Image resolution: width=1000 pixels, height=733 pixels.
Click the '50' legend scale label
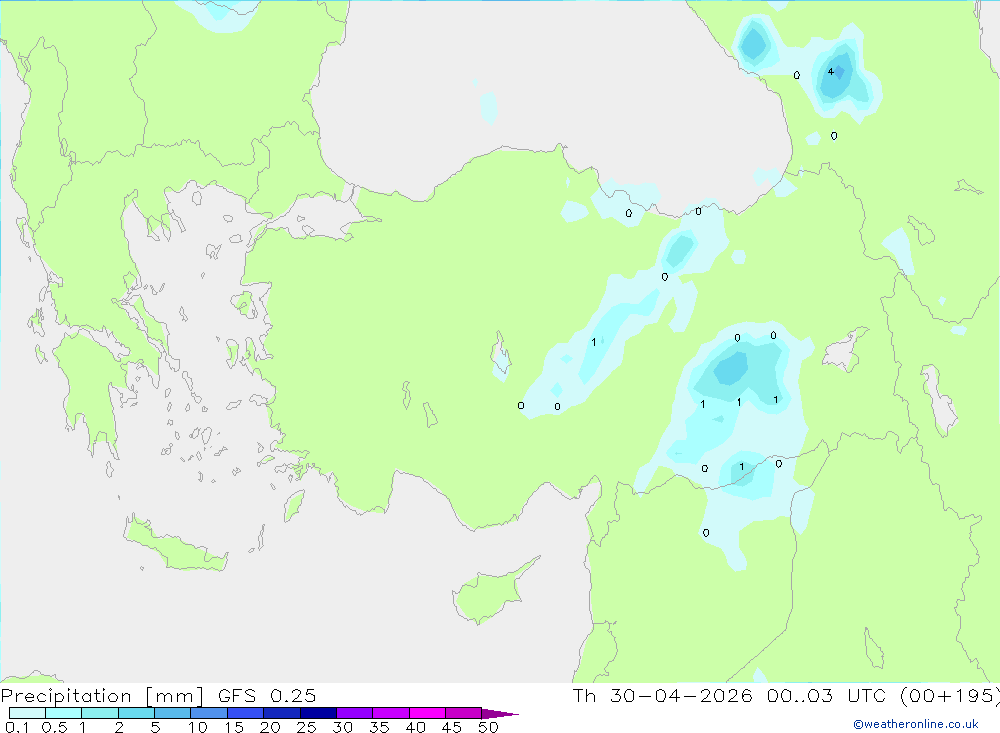[488, 727]
